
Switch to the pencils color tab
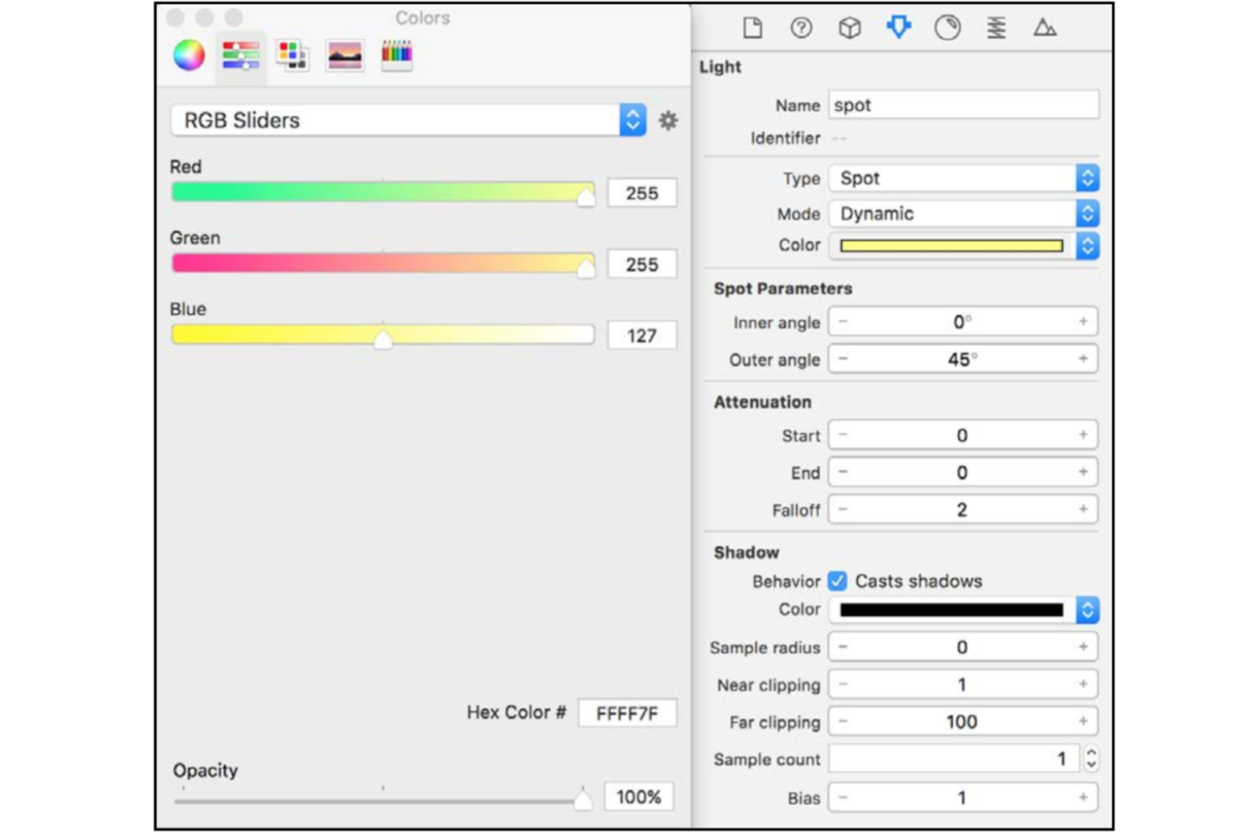(397, 55)
